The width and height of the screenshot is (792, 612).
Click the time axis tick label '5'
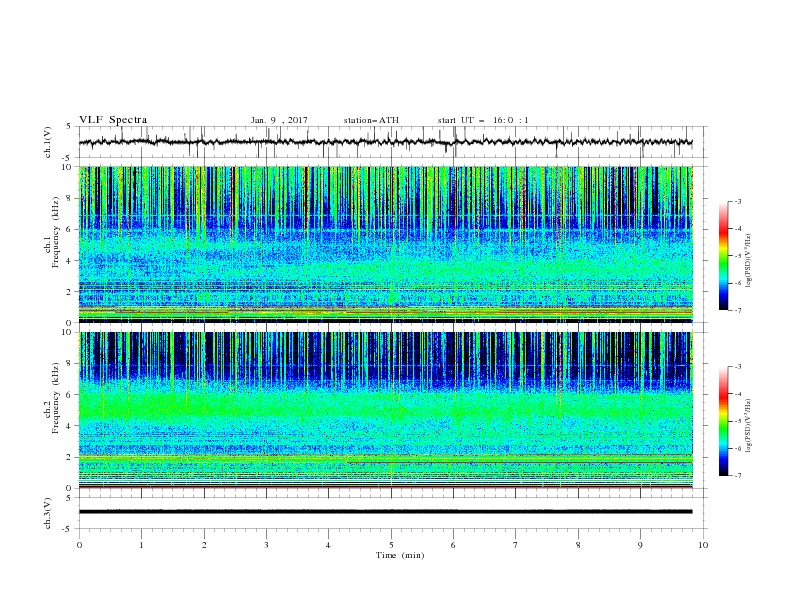click(391, 545)
